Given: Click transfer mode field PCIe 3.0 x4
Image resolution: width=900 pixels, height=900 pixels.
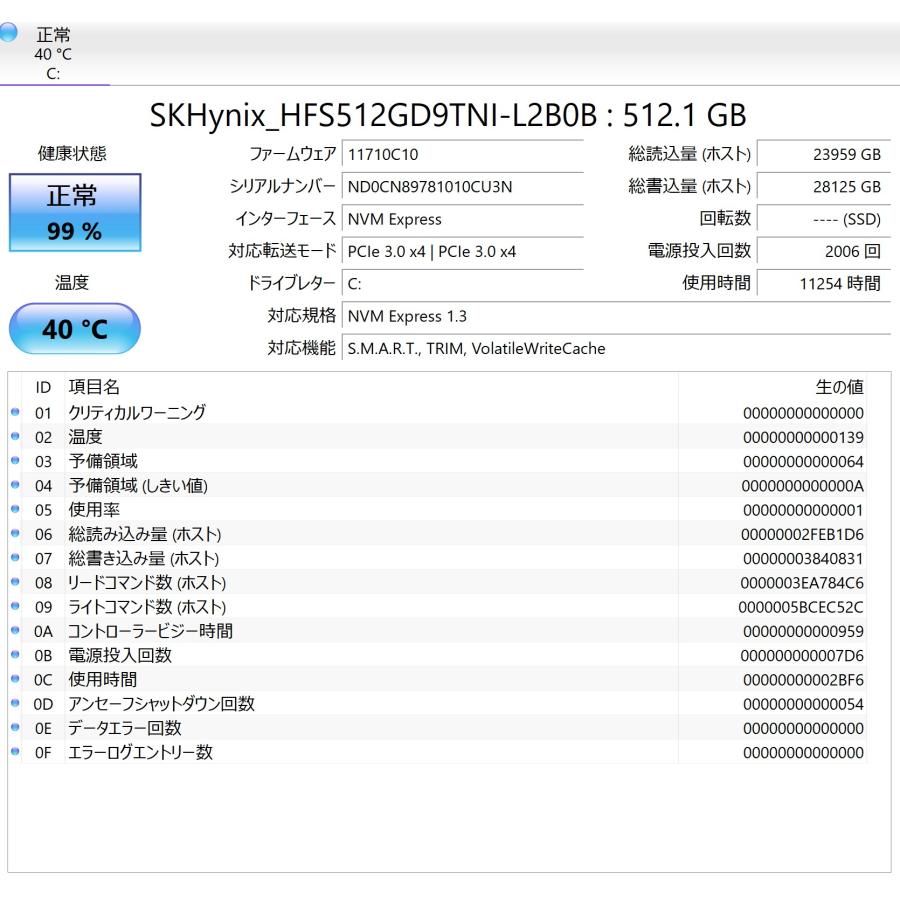Looking at the screenshot, I should [463, 251].
